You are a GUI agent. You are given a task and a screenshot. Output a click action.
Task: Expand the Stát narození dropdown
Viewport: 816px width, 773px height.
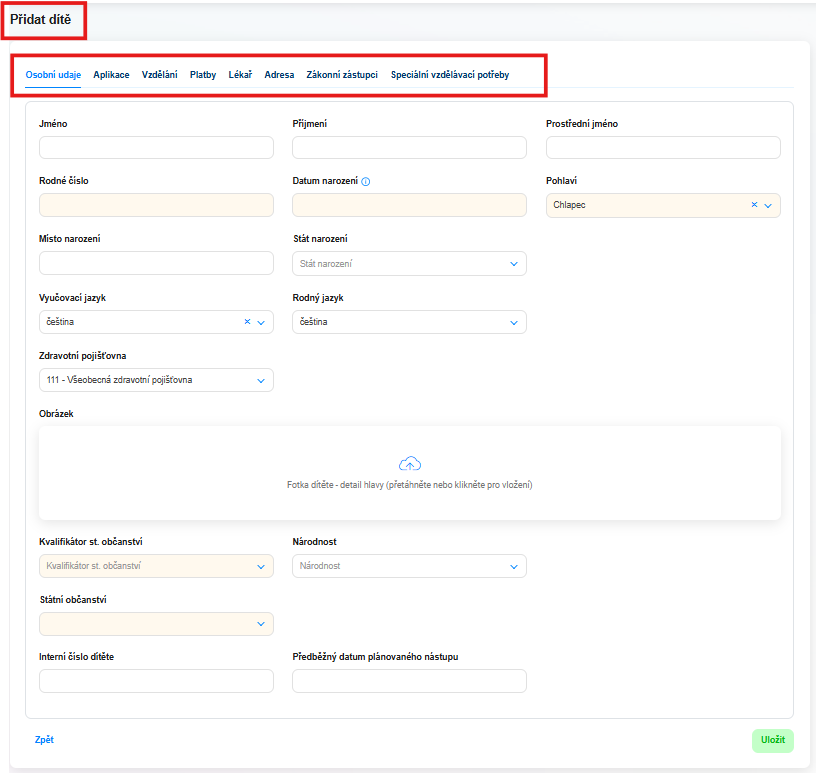514,264
